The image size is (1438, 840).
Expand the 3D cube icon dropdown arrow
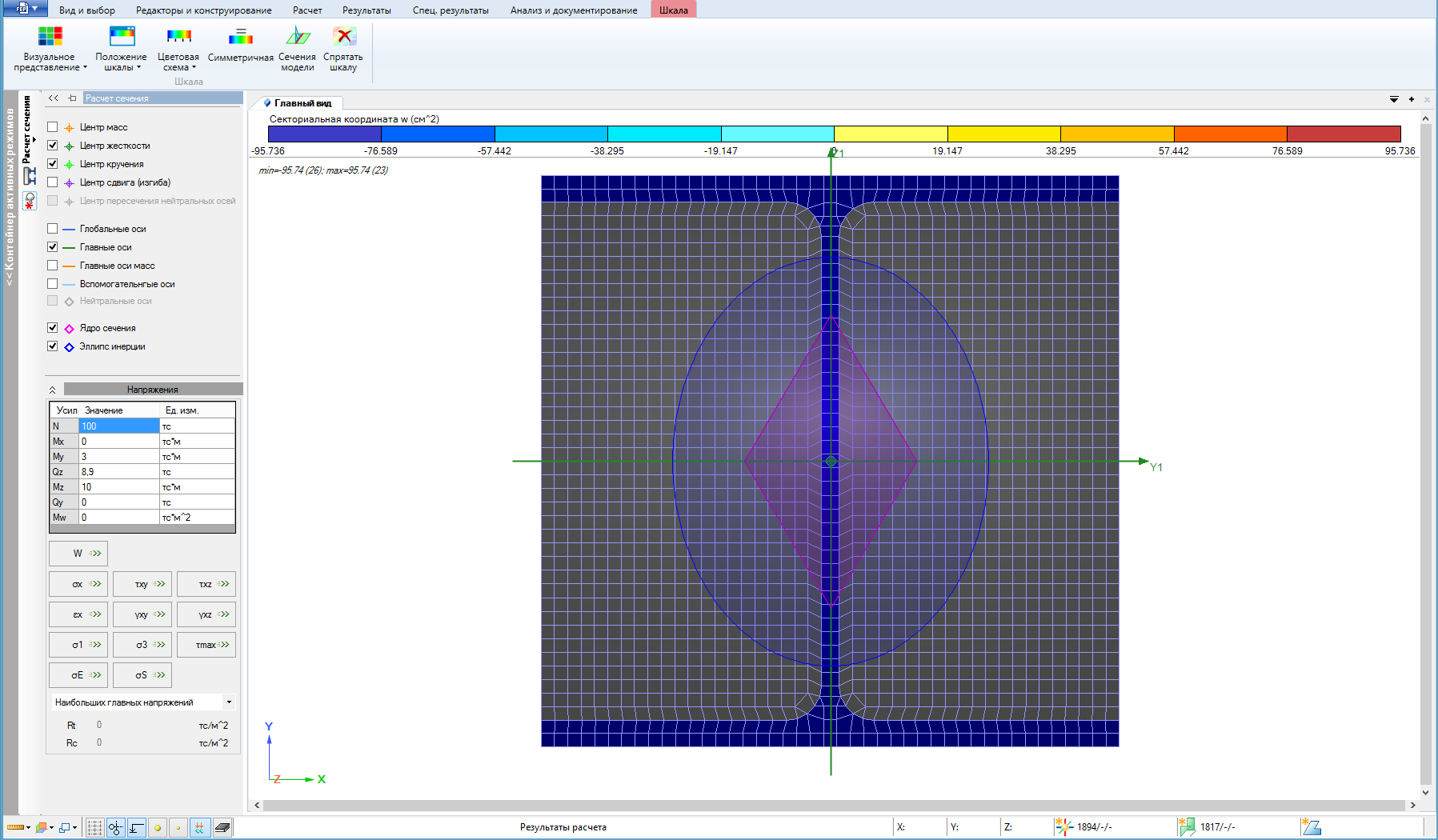(x=51, y=827)
